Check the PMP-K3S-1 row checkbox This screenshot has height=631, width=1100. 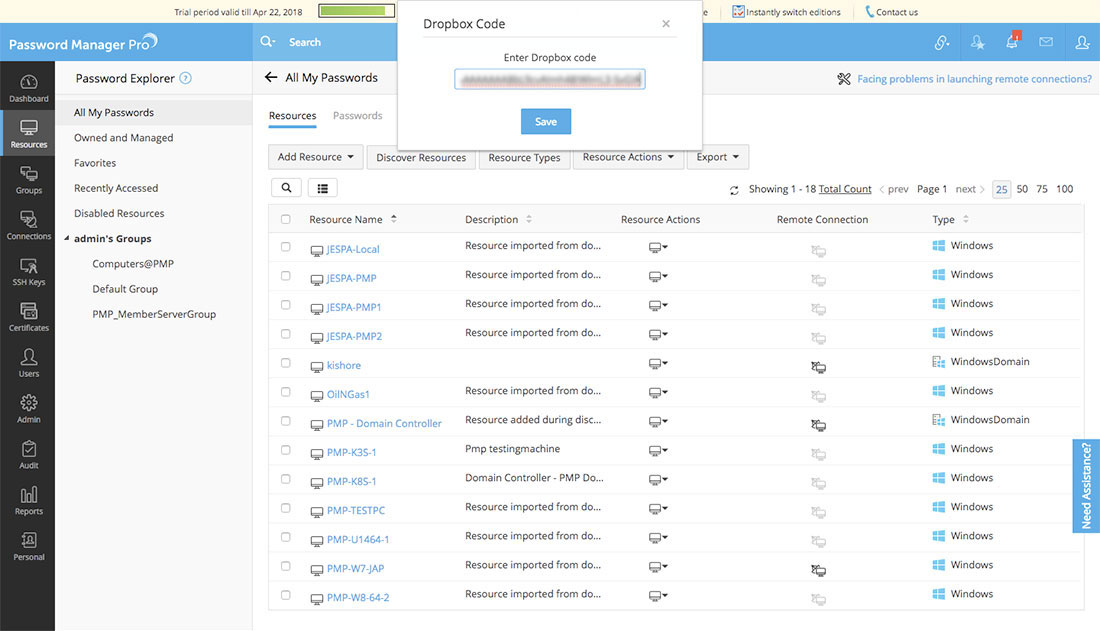(x=286, y=450)
